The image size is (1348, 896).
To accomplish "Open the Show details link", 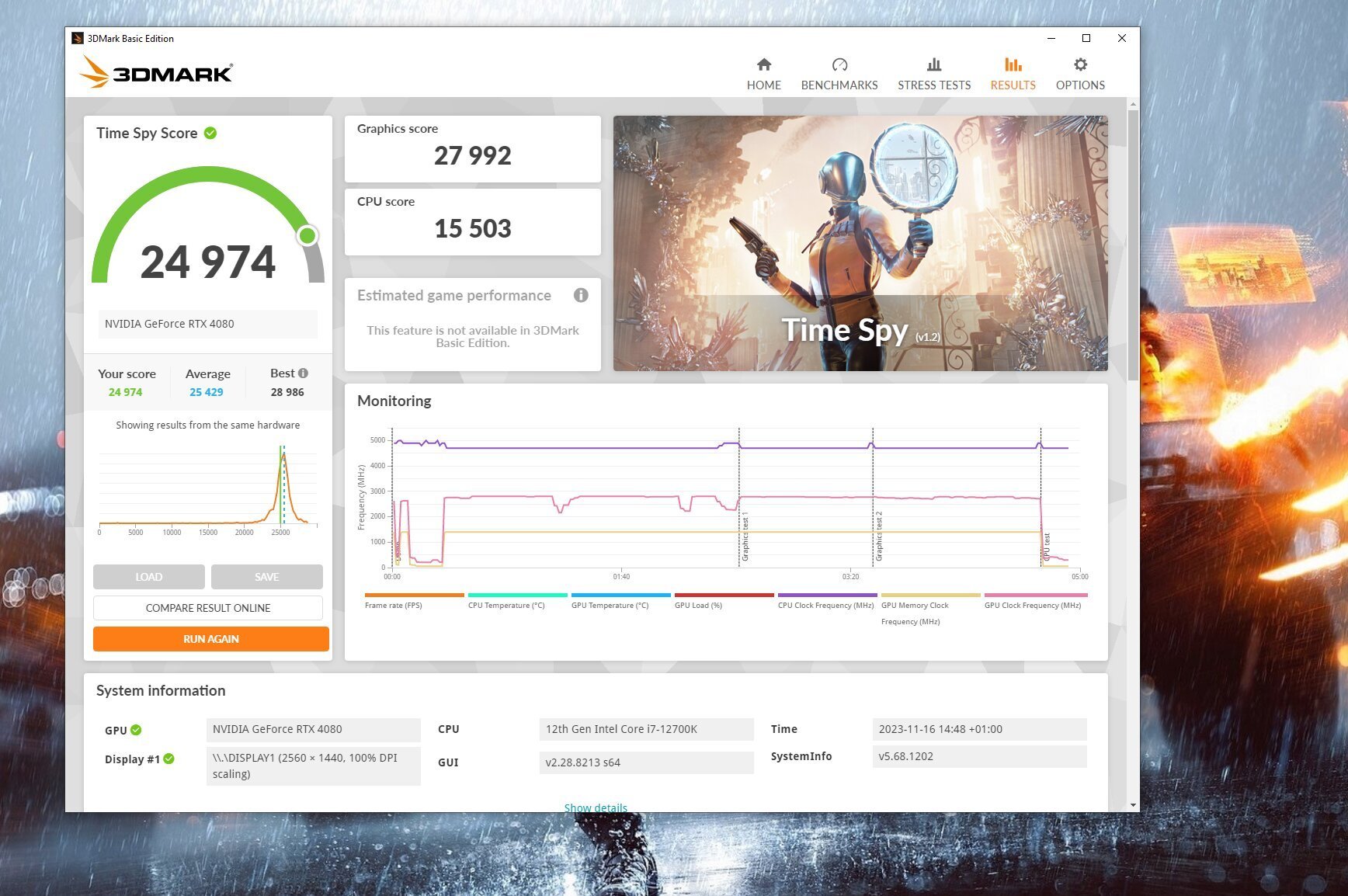I will [596, 807].
